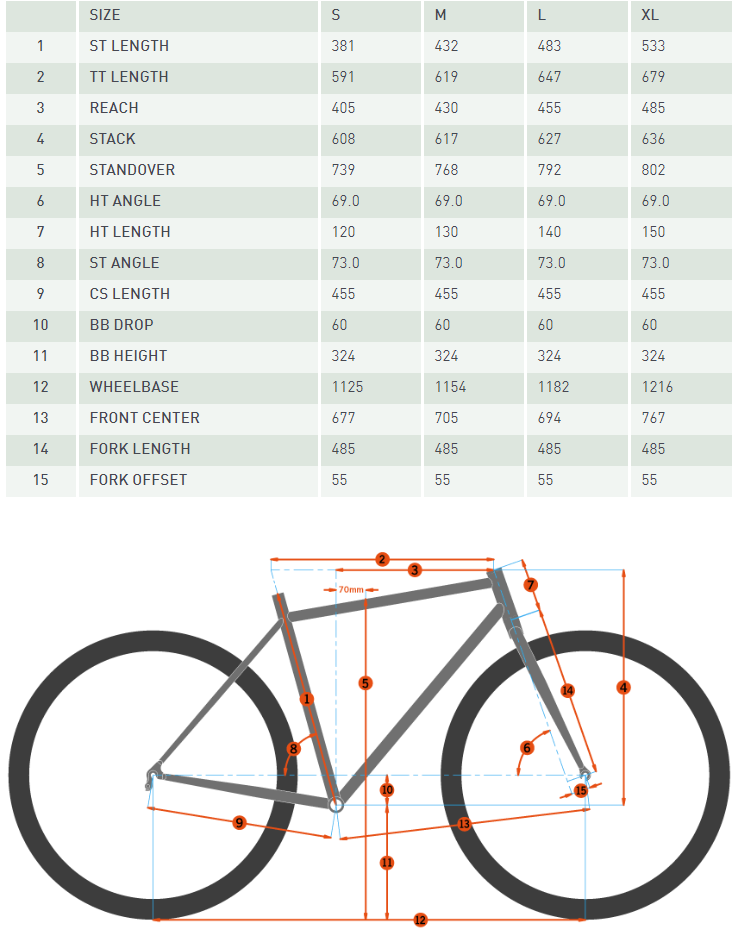Click orange marker 9 on chainstay

tap(239, 822)
